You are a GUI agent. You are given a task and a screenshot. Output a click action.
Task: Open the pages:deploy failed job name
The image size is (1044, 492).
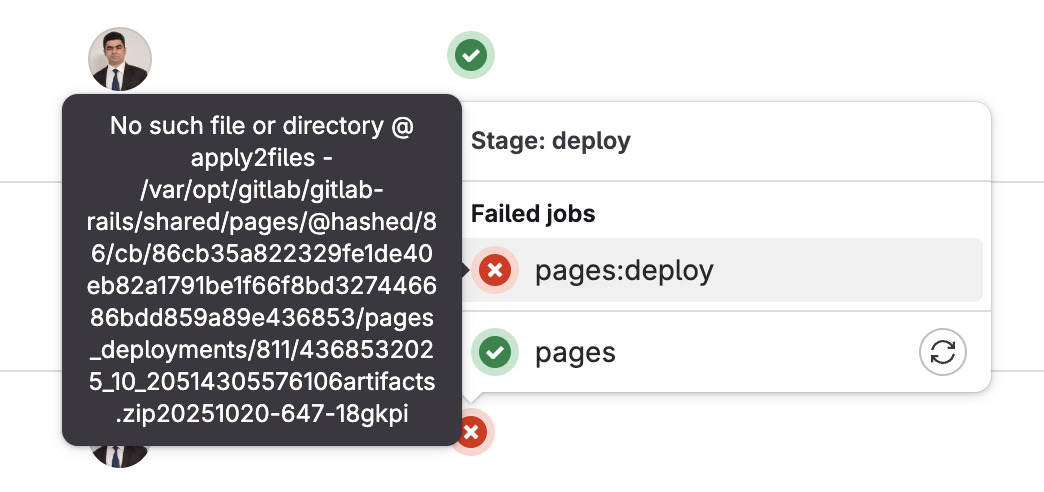coord(624,270)
